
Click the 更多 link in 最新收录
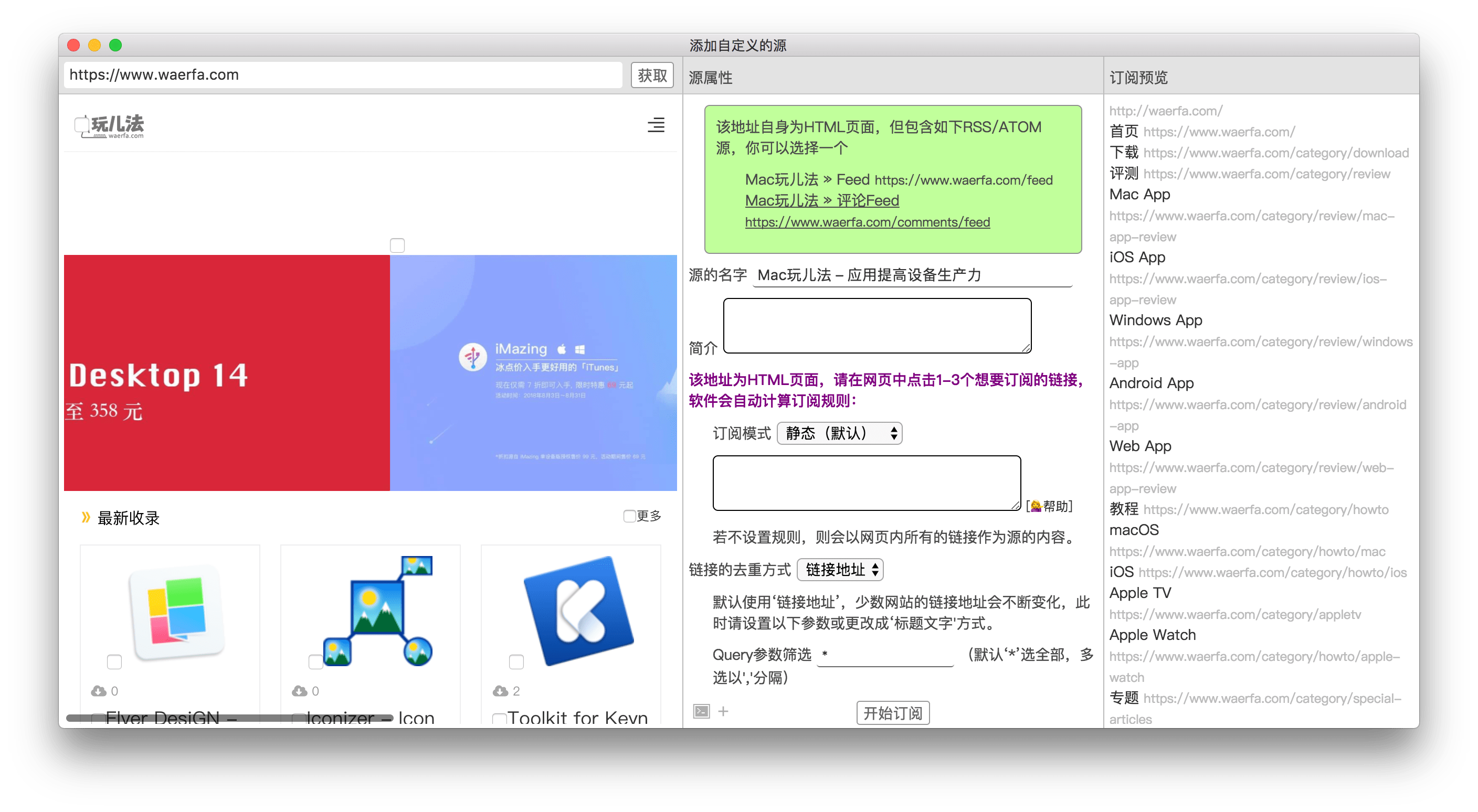[x=649, y=516]
